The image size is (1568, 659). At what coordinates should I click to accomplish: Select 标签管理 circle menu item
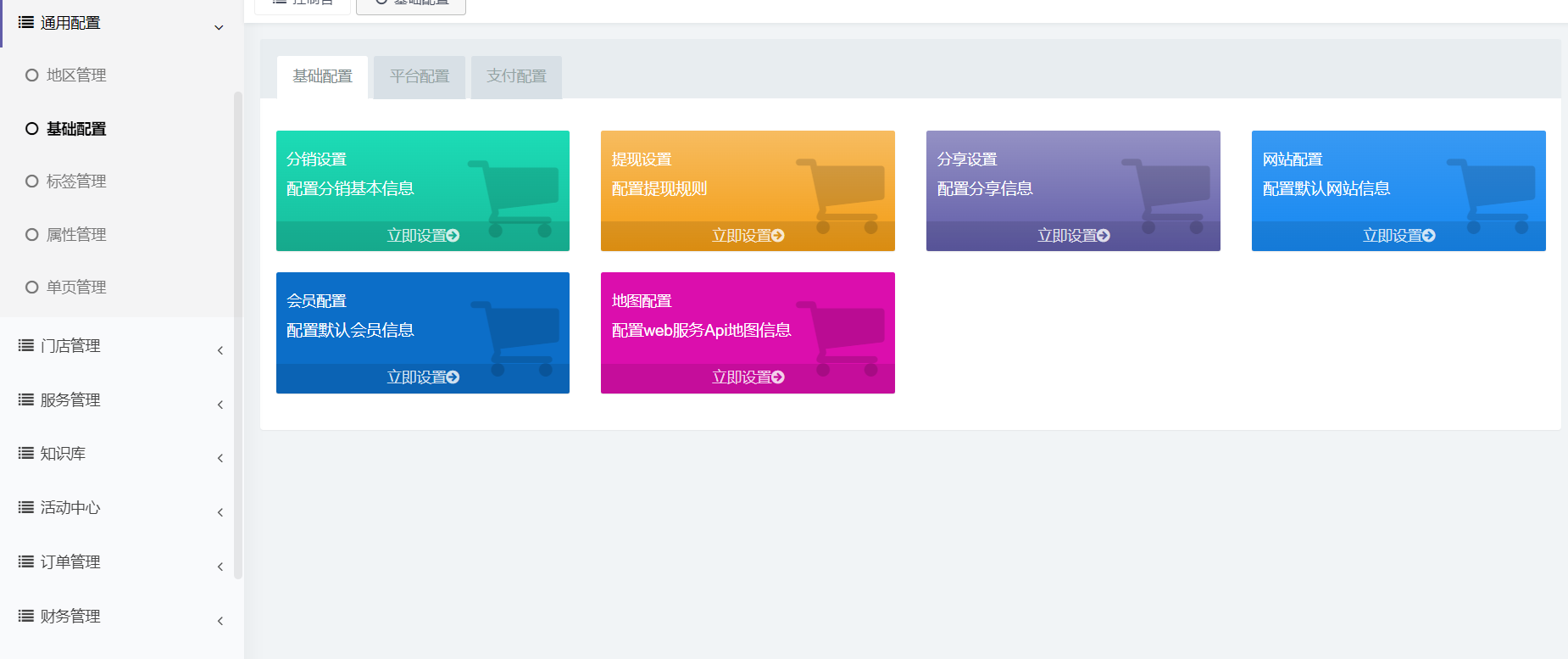click(32, 182)
